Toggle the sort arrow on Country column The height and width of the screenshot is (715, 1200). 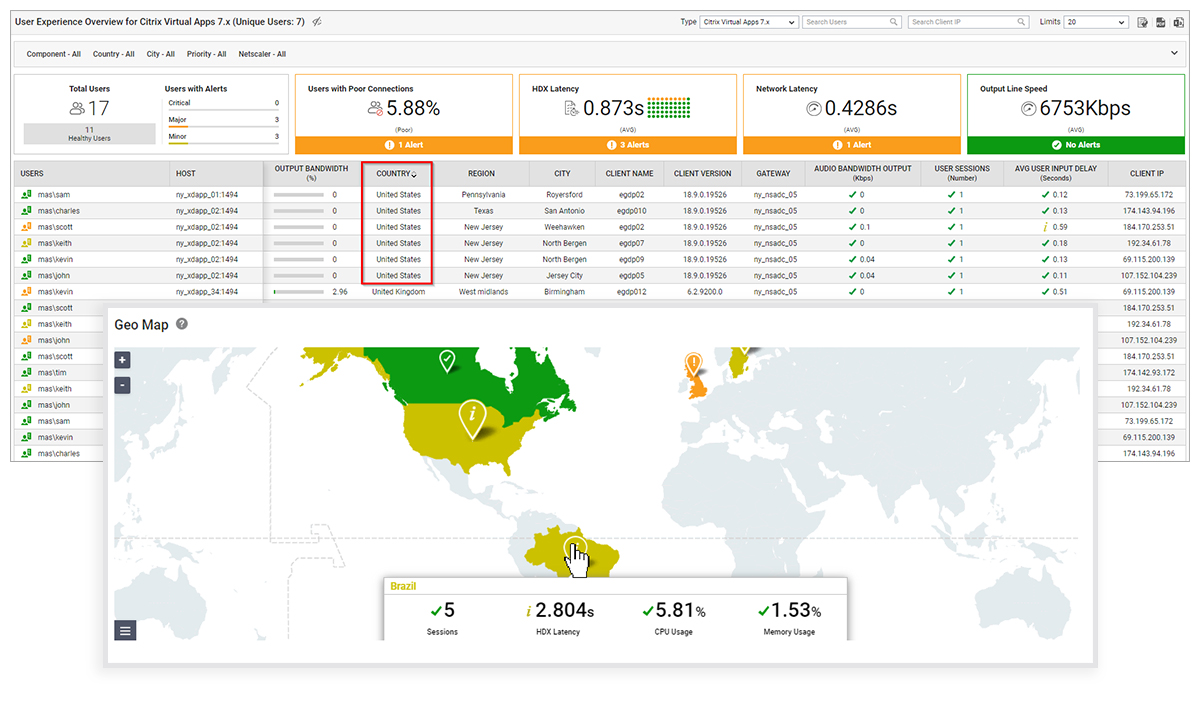coord(414,175)
